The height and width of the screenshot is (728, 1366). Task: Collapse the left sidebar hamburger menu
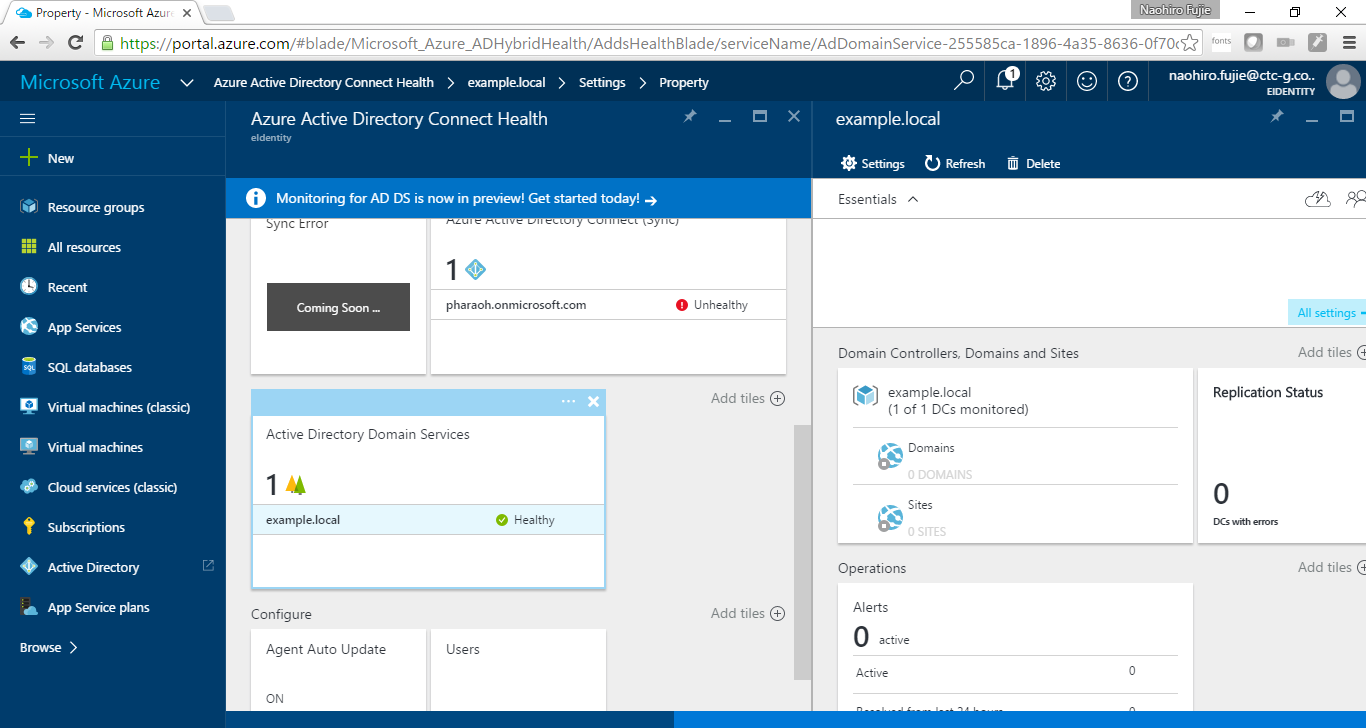pos(28,118)
